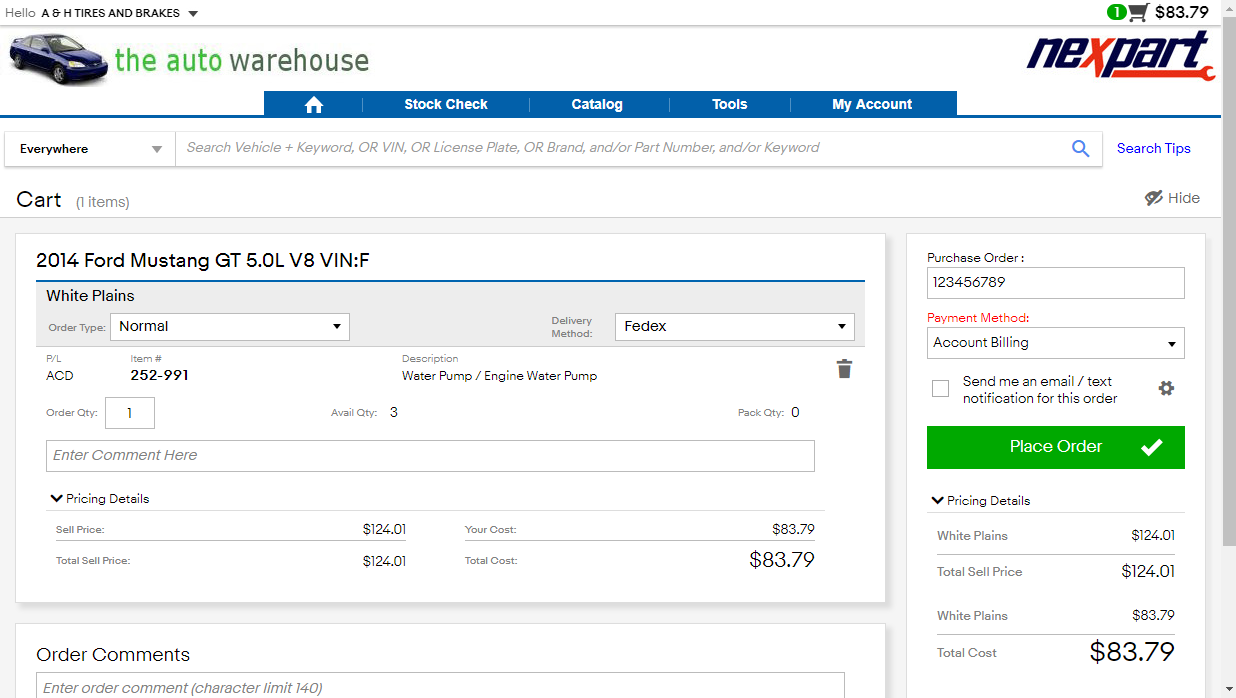Click the Pack Qty value 0
The image size is (1236, 698).
pos(795,412)
